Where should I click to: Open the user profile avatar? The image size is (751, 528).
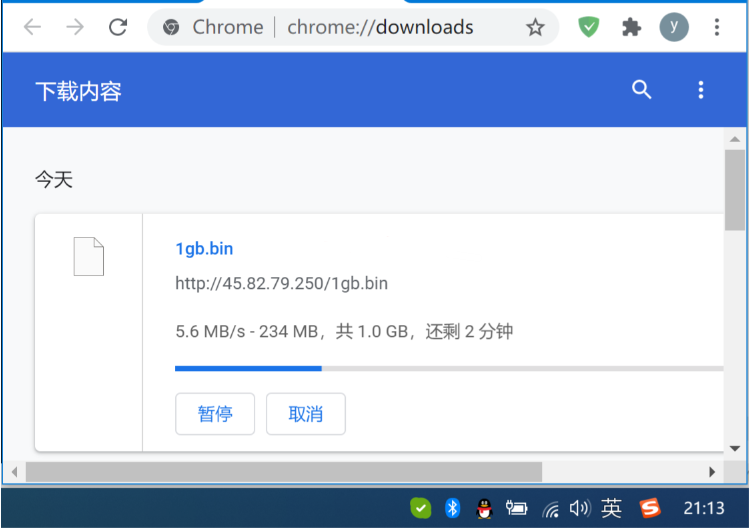(674, 27)
